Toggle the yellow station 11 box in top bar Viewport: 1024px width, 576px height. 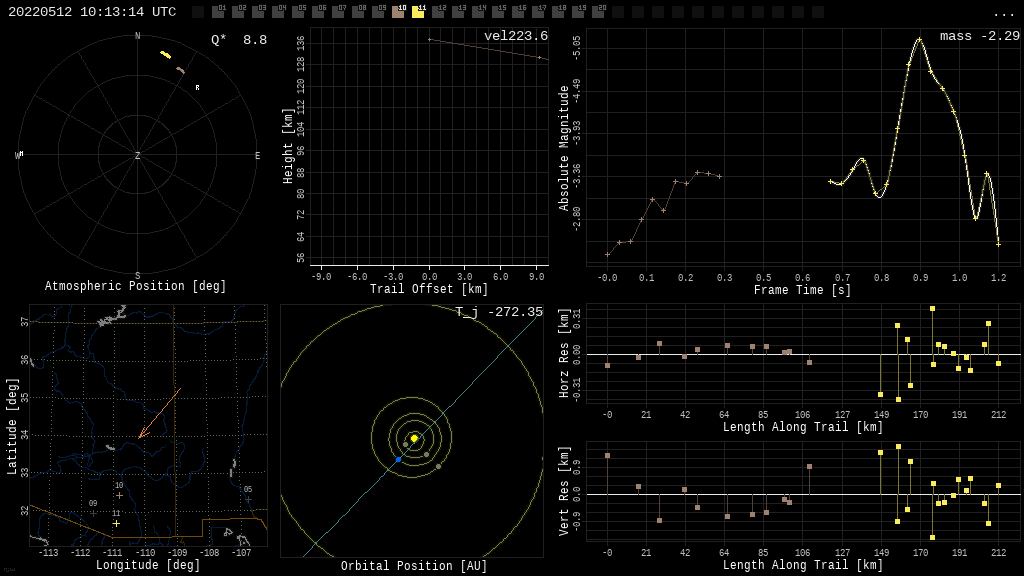coord(418,12)
